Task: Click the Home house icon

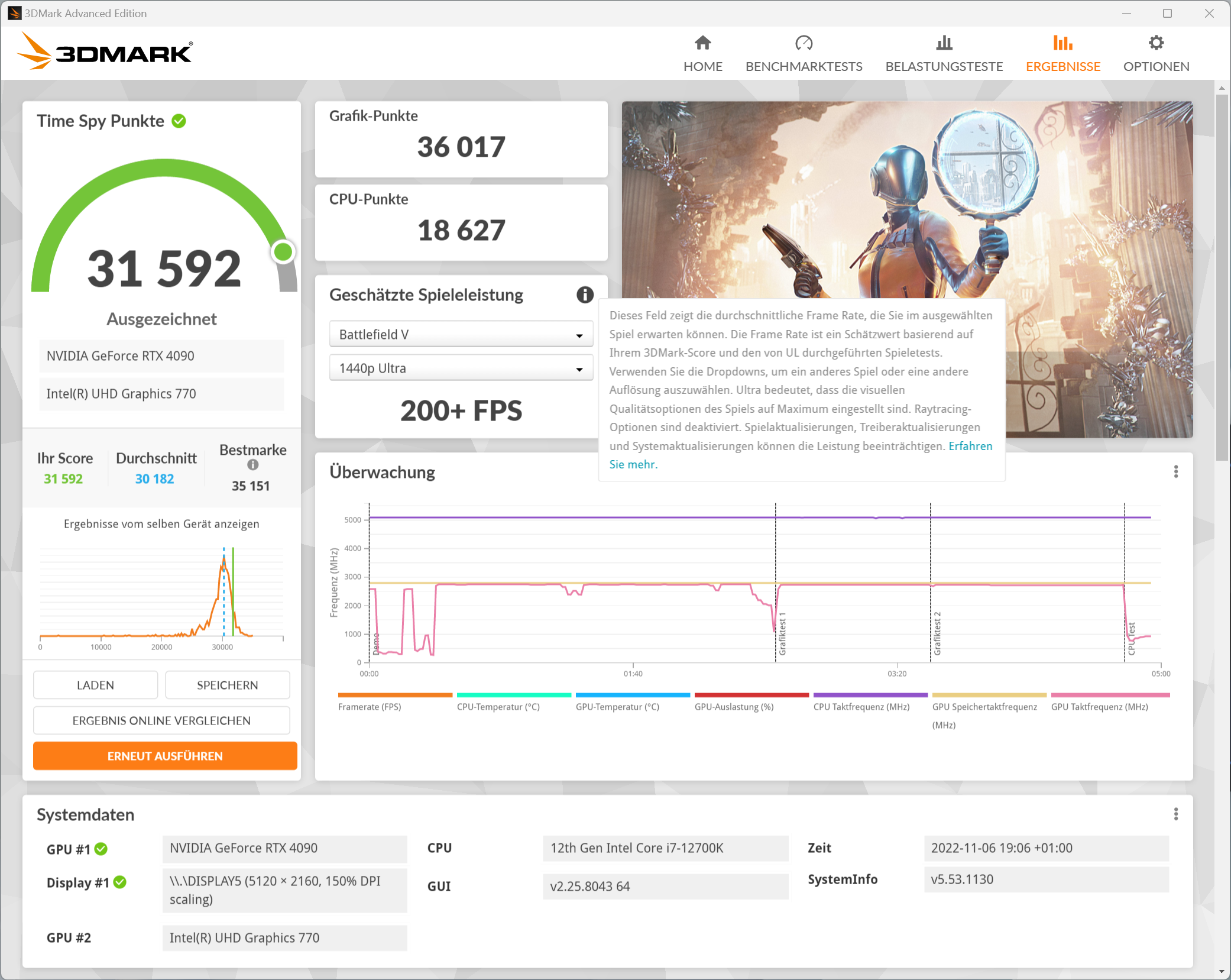Action: 702,43
